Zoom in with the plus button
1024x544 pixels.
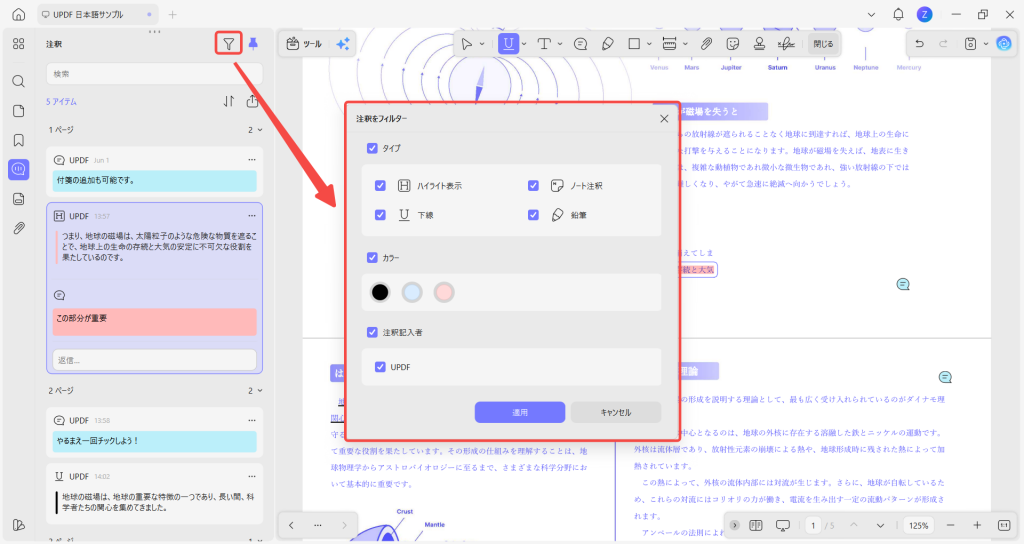977,525
